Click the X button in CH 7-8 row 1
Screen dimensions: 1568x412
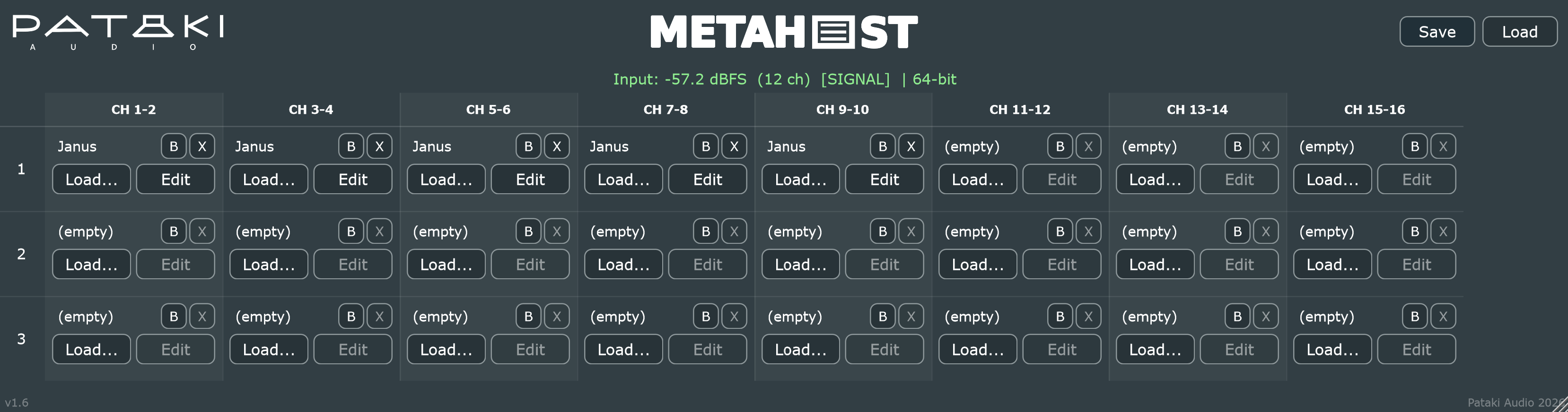coord(734,146)
